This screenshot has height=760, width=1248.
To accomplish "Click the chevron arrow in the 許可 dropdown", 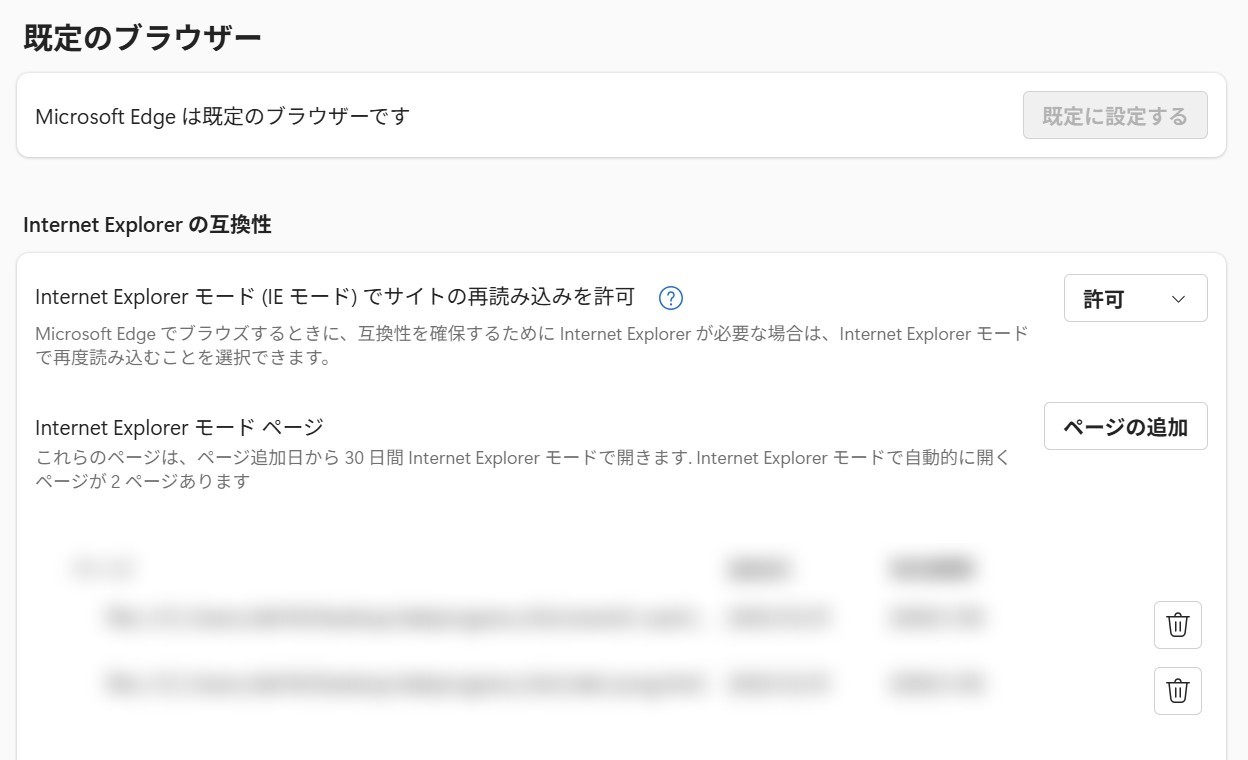I will pos(1178,299).
